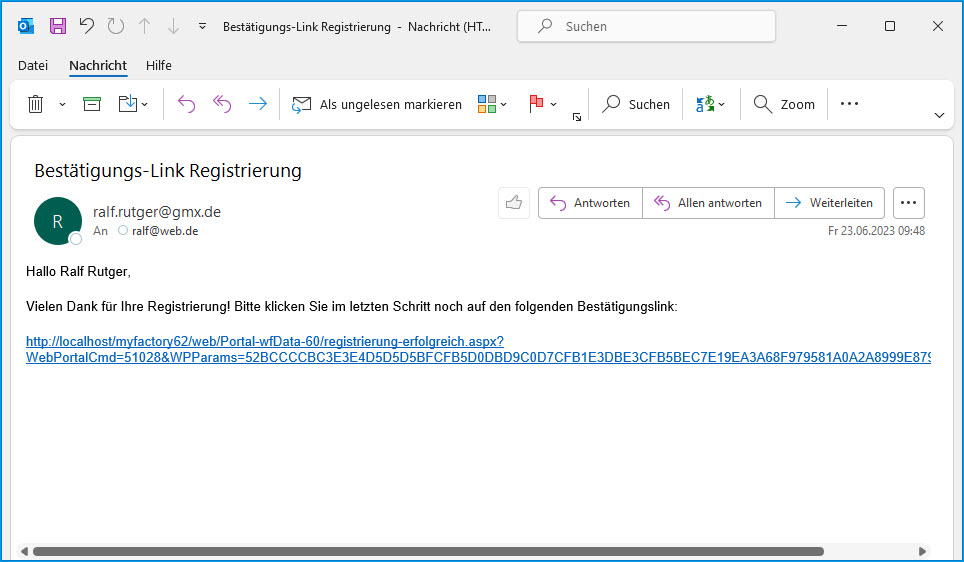Click the Forward arrow icon in ribbon
Screen dimensions: 964x562
click(x=257, y=104)
